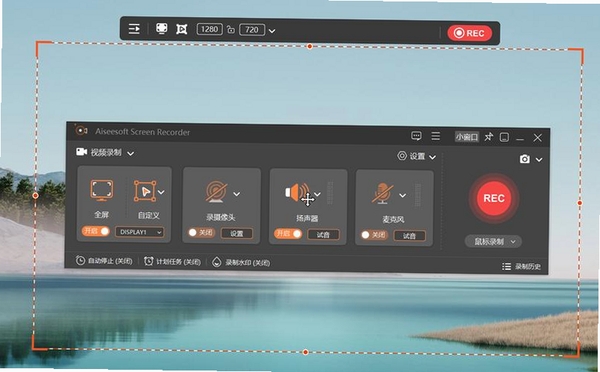Image resolution: width=600 pixels, height=372 pixels.
Task: Adjust the speaker volume level meter
Action: pyautogui.click(x=330, y=194)
